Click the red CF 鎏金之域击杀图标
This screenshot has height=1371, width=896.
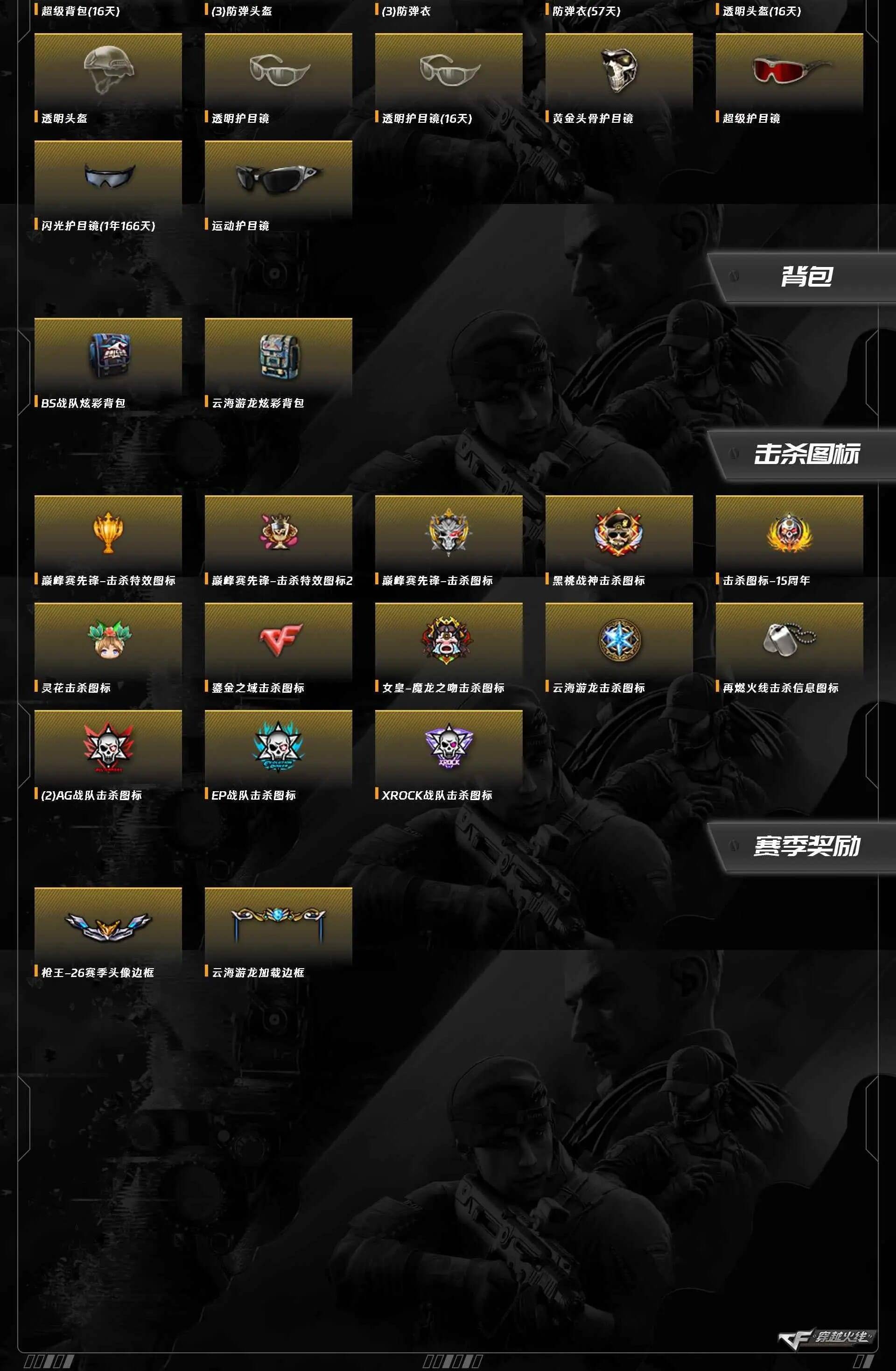278,640
